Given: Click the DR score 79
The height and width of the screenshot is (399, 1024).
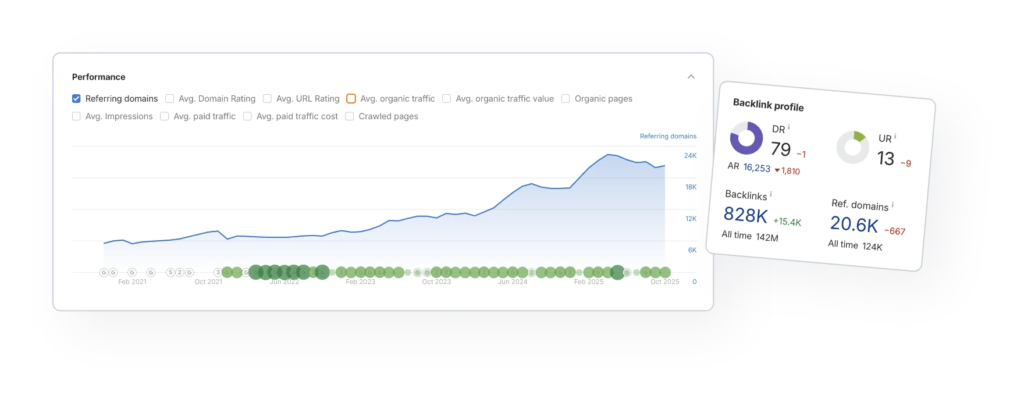Looking at the screenshot, I should click(780, 150).
